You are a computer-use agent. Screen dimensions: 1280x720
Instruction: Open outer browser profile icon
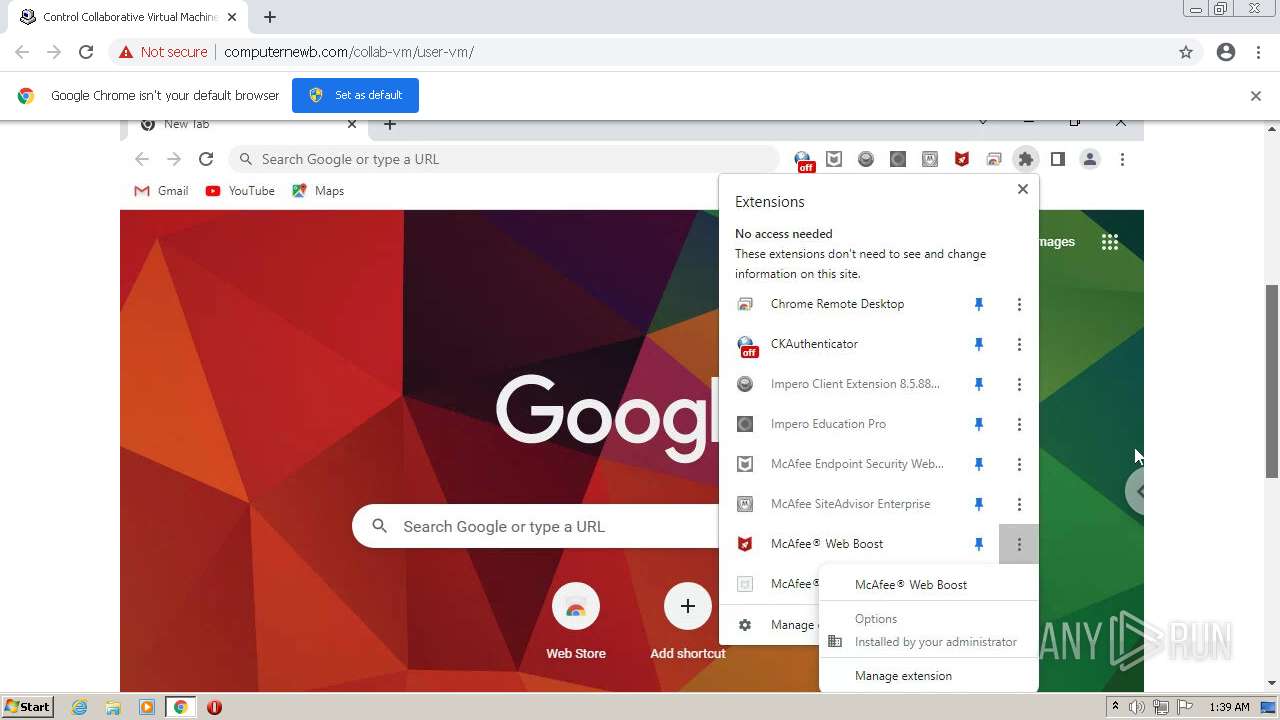(x=1226, y=52)
